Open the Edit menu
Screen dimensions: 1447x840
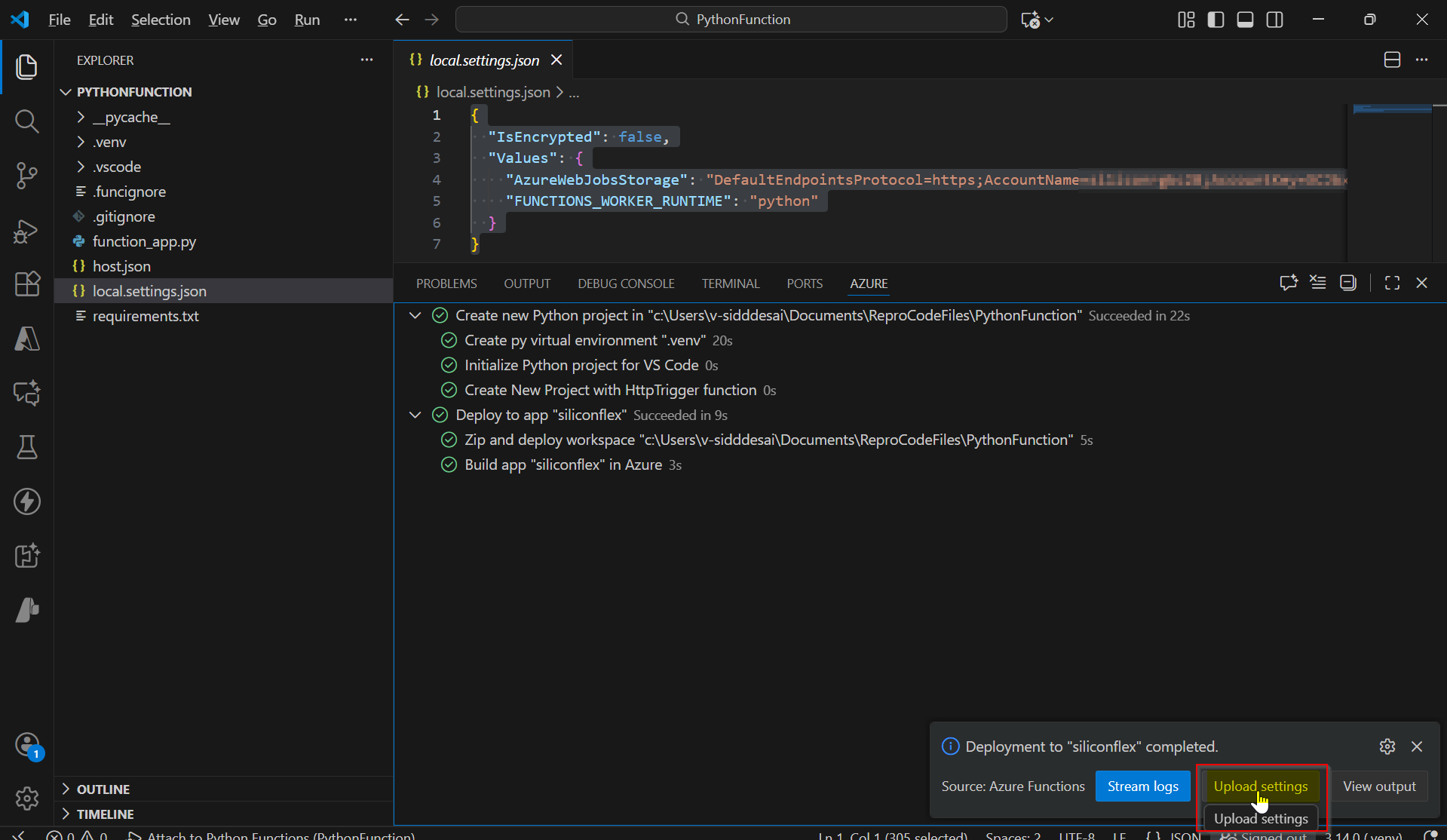(x=100, y=20)
